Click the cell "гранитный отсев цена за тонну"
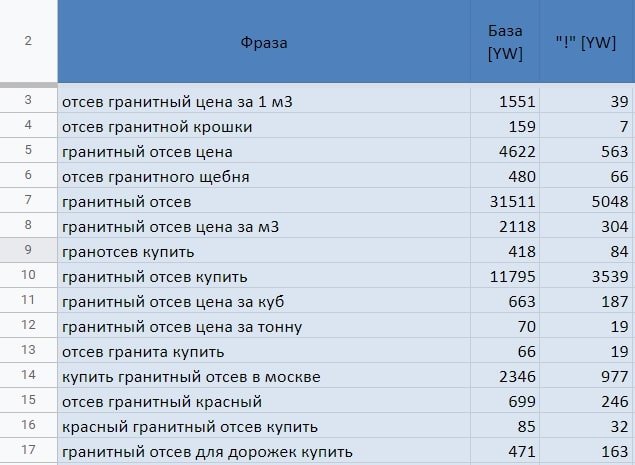Image resolution: width=635 pixels, height=465 pixels. (264, 327)
